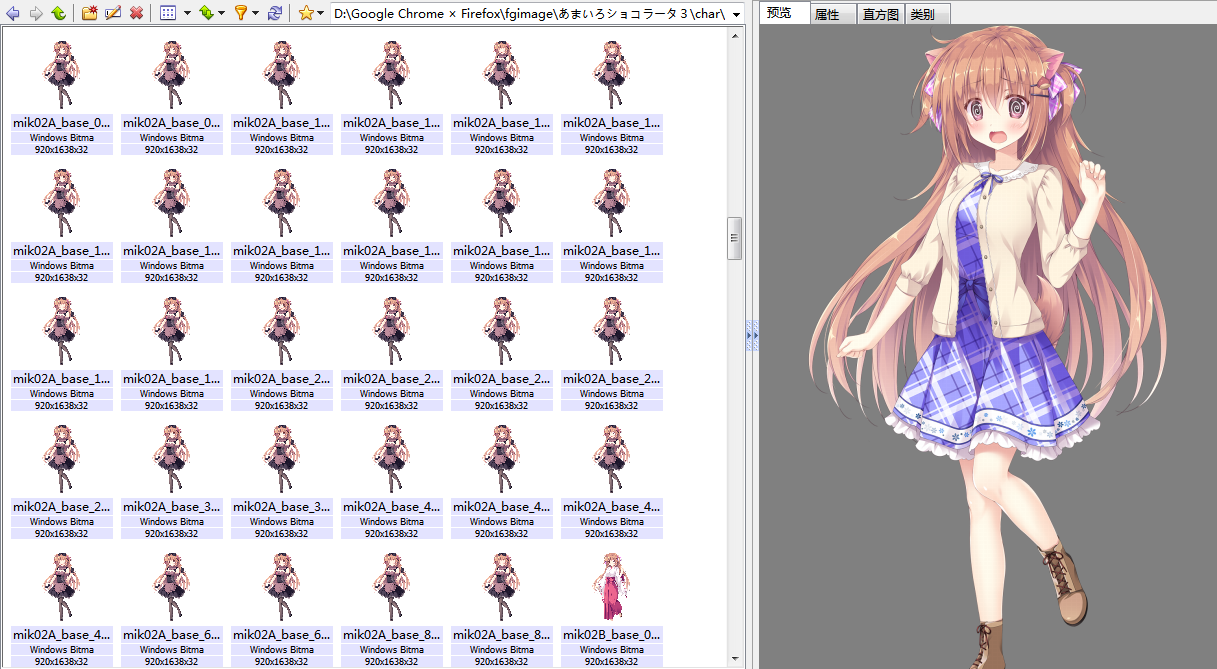Go up one folder level
Image resolution: width=1217 pixels, height=669 pixels.
59,13
